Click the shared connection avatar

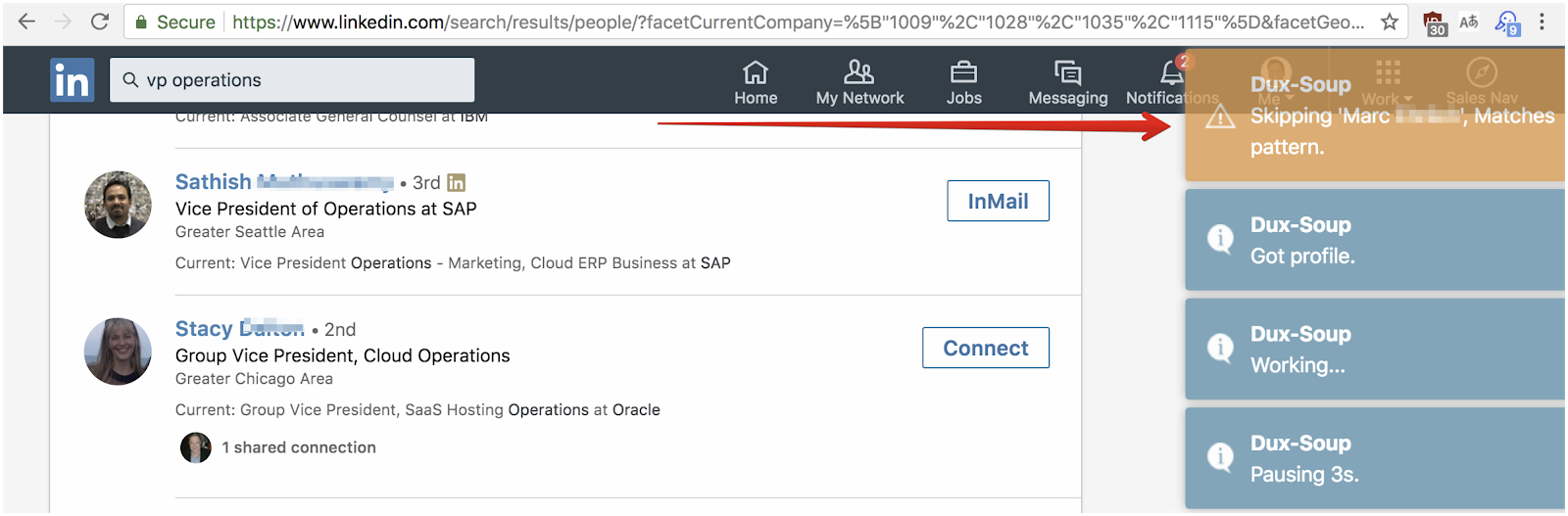196,447
